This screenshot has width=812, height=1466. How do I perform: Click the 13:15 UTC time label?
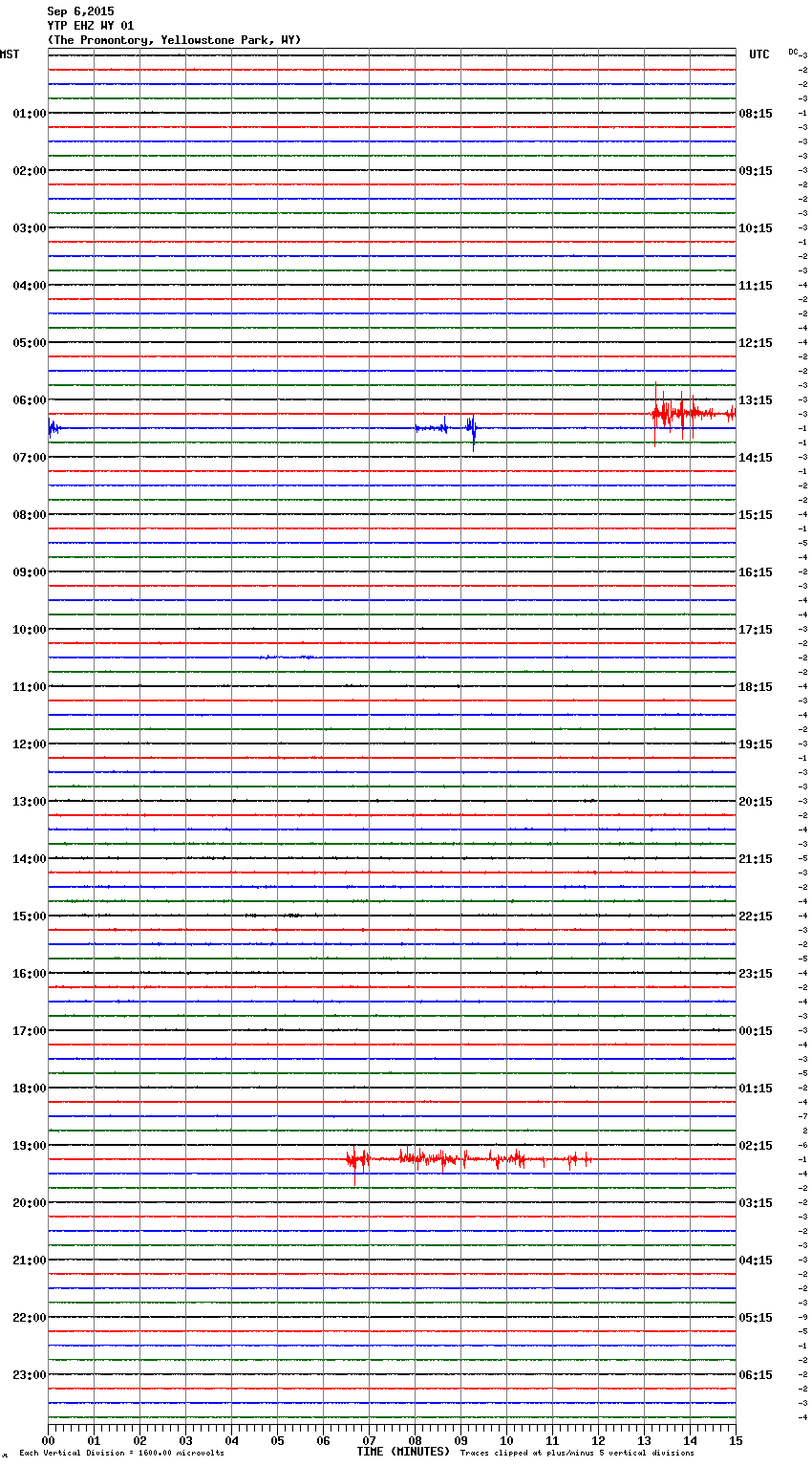756,400
